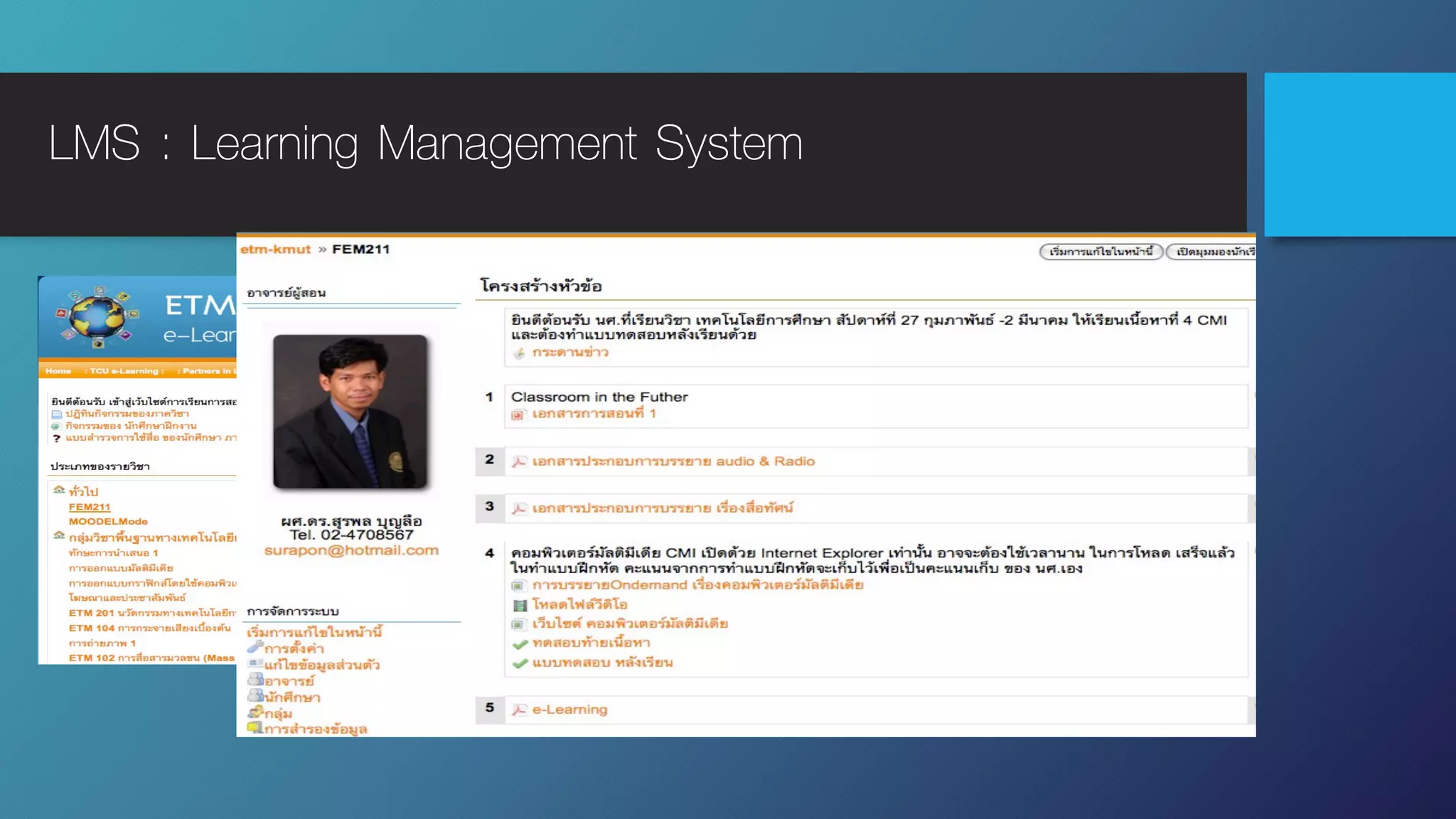Open the เว็บไซต์ คอมพิวเตอร์มัลติมีเดีย link
The width and height of the screenshot is (1456, 819).
pyautogui.click(x=630, y=623)
